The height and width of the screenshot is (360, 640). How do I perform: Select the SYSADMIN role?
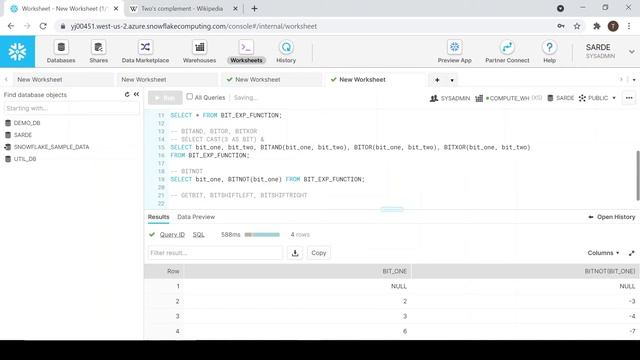click(x=450, y=98)
